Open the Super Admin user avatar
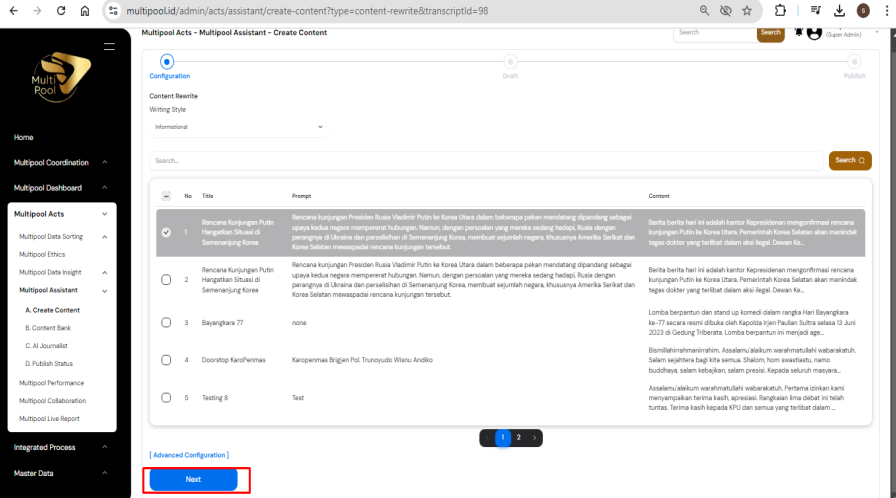The image size is (896, 498). point(814,33)
